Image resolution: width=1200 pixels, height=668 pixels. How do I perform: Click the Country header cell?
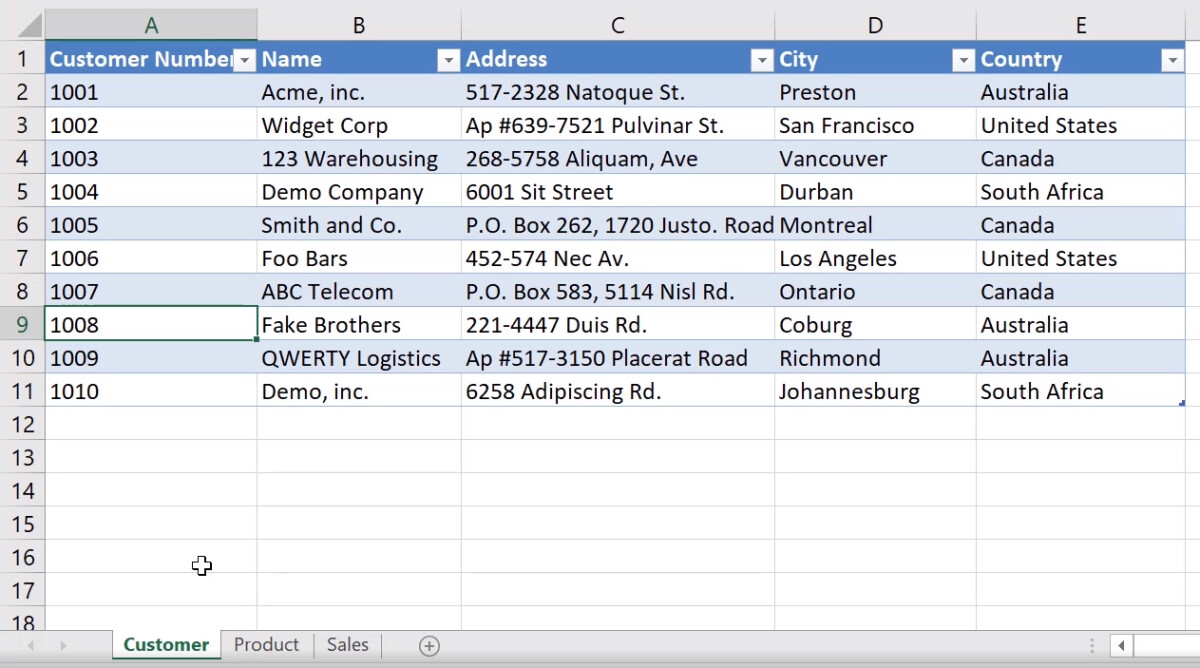coord(1081,59)
